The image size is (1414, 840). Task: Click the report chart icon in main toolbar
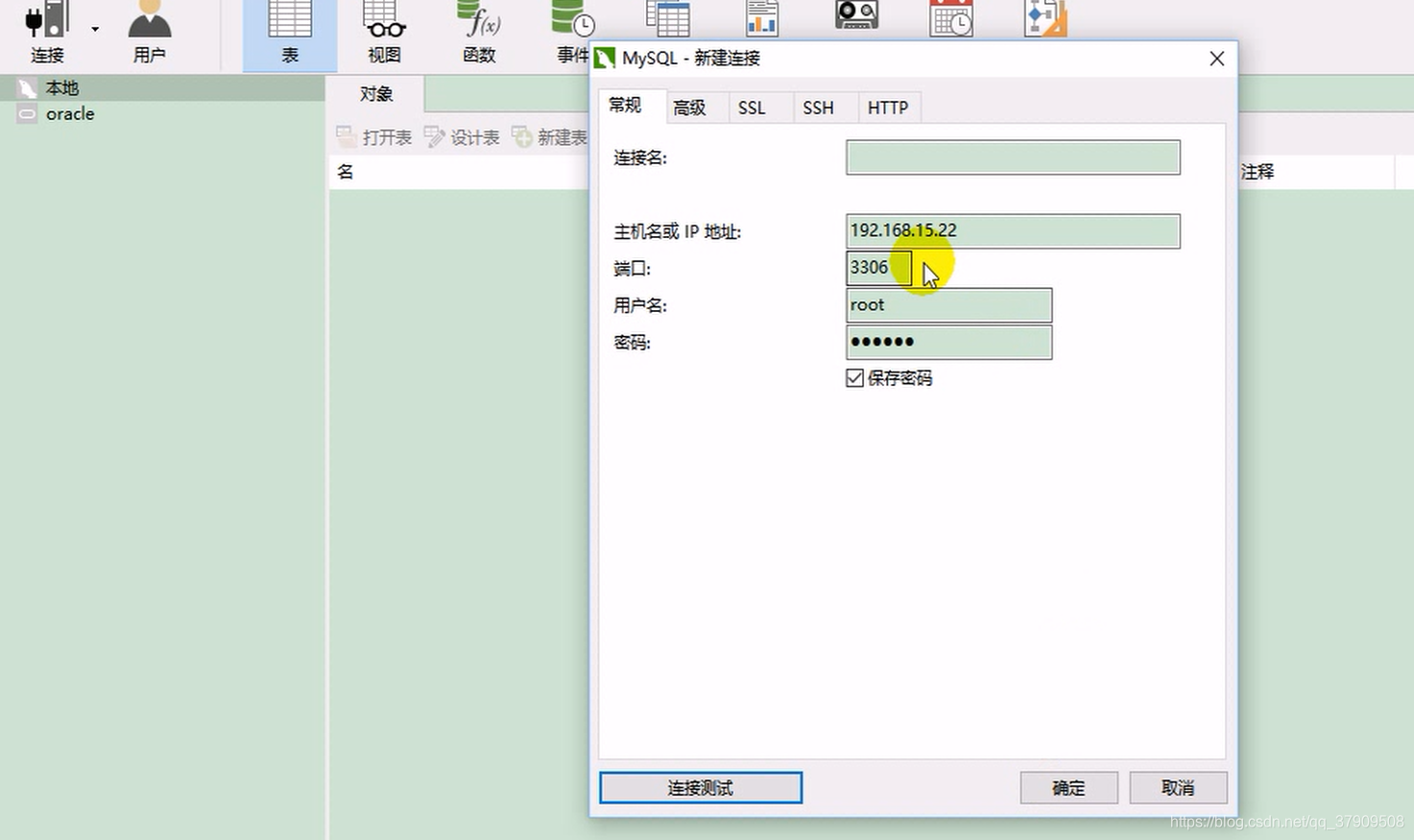coord(762,19)
